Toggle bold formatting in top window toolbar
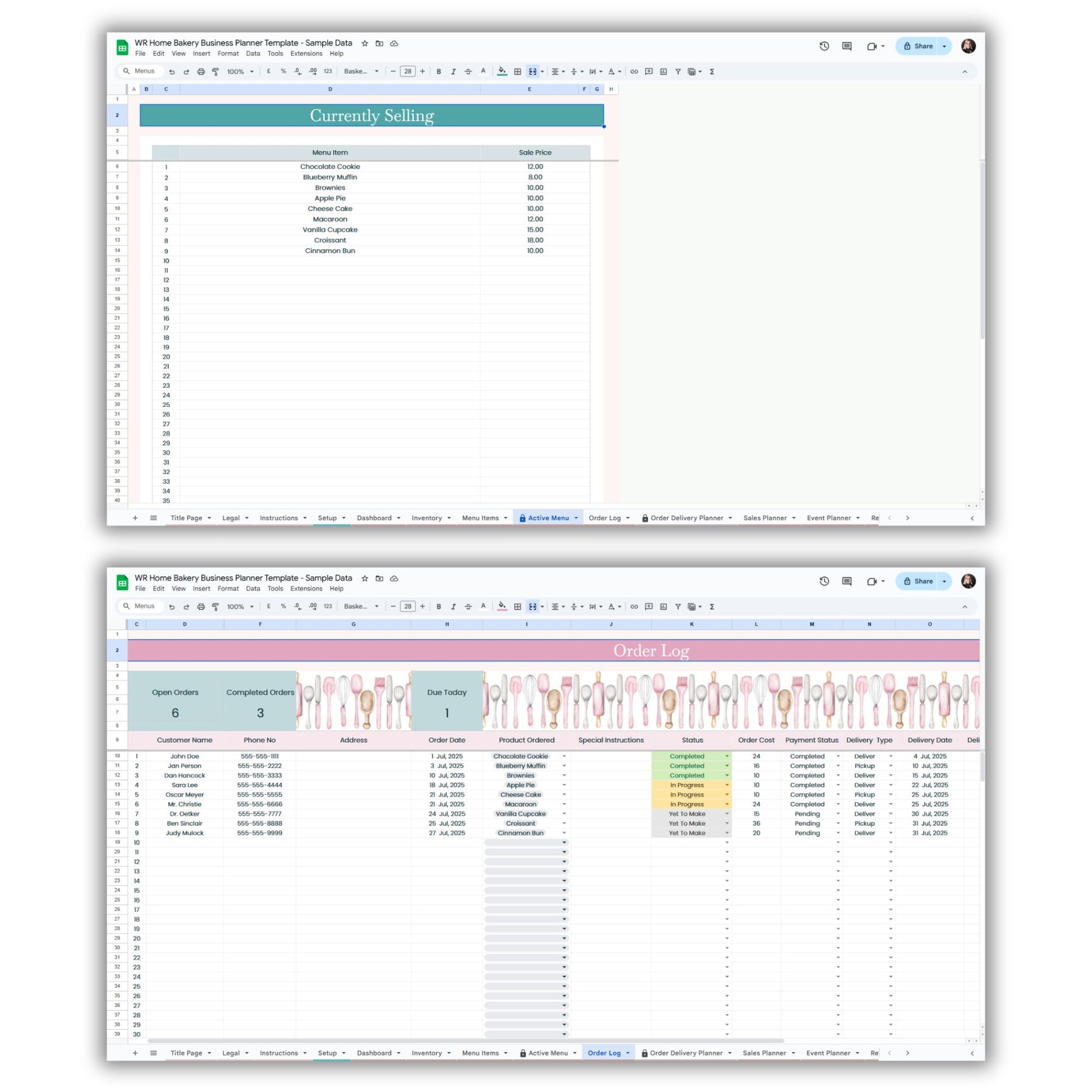This screenshot has height=1092, width=1092. pos(439,72)
